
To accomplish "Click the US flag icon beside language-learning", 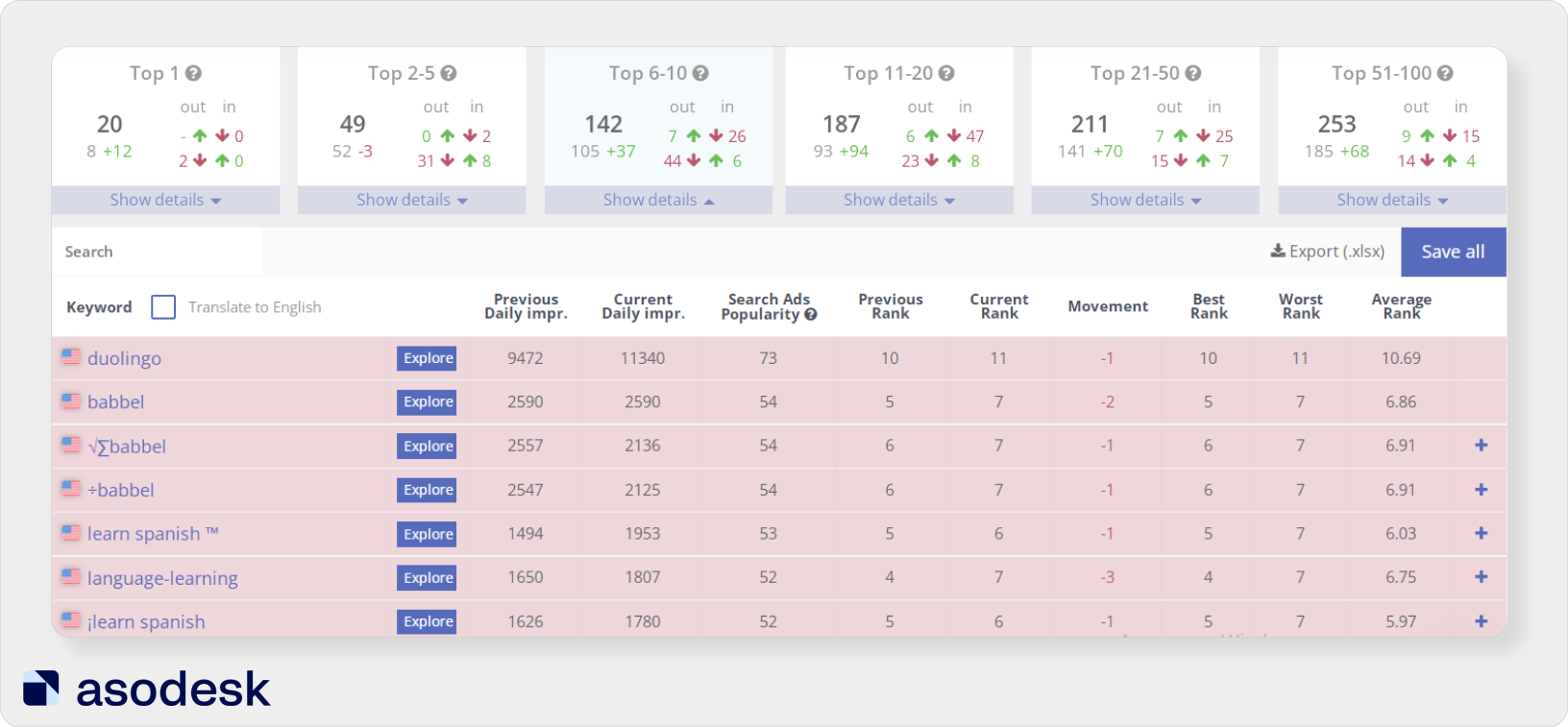I will (x=71, y=576).
